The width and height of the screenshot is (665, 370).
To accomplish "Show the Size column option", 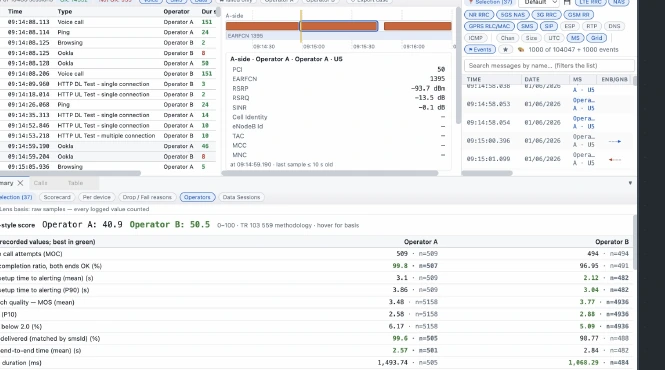I will (x=531, y=38).
